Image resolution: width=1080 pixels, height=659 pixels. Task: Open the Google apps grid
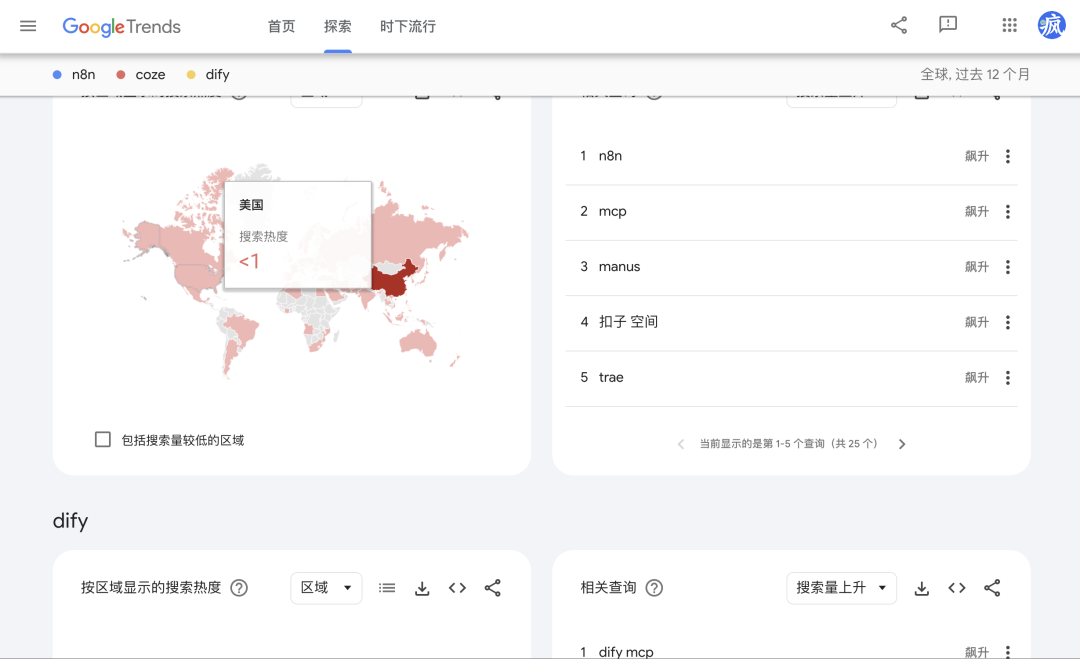click(1009, 26)
